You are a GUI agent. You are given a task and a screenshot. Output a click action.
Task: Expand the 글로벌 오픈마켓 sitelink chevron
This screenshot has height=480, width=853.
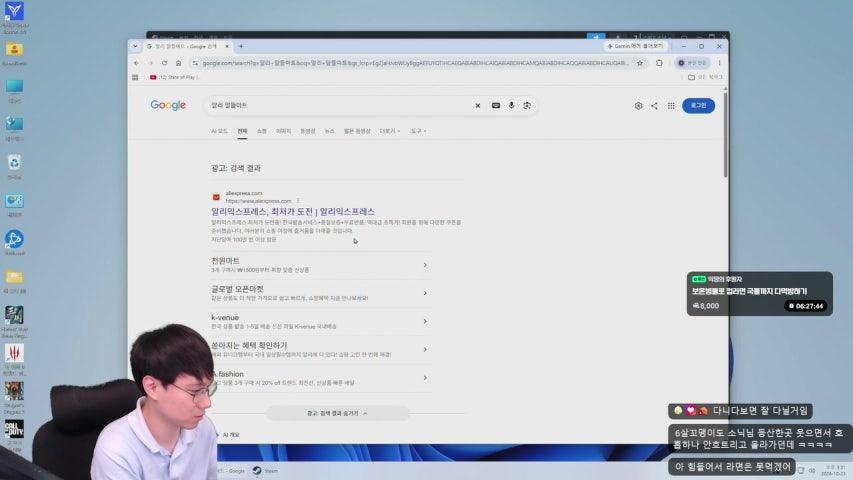pos(425,293)
